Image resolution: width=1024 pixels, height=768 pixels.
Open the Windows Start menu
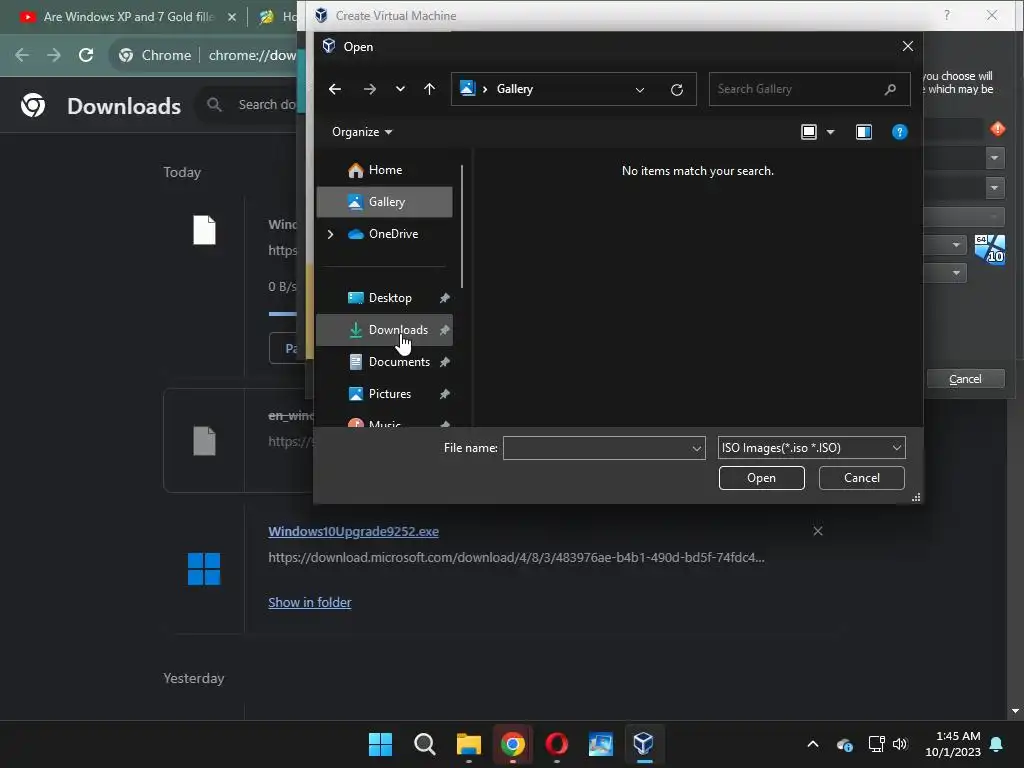pos(380,744)
